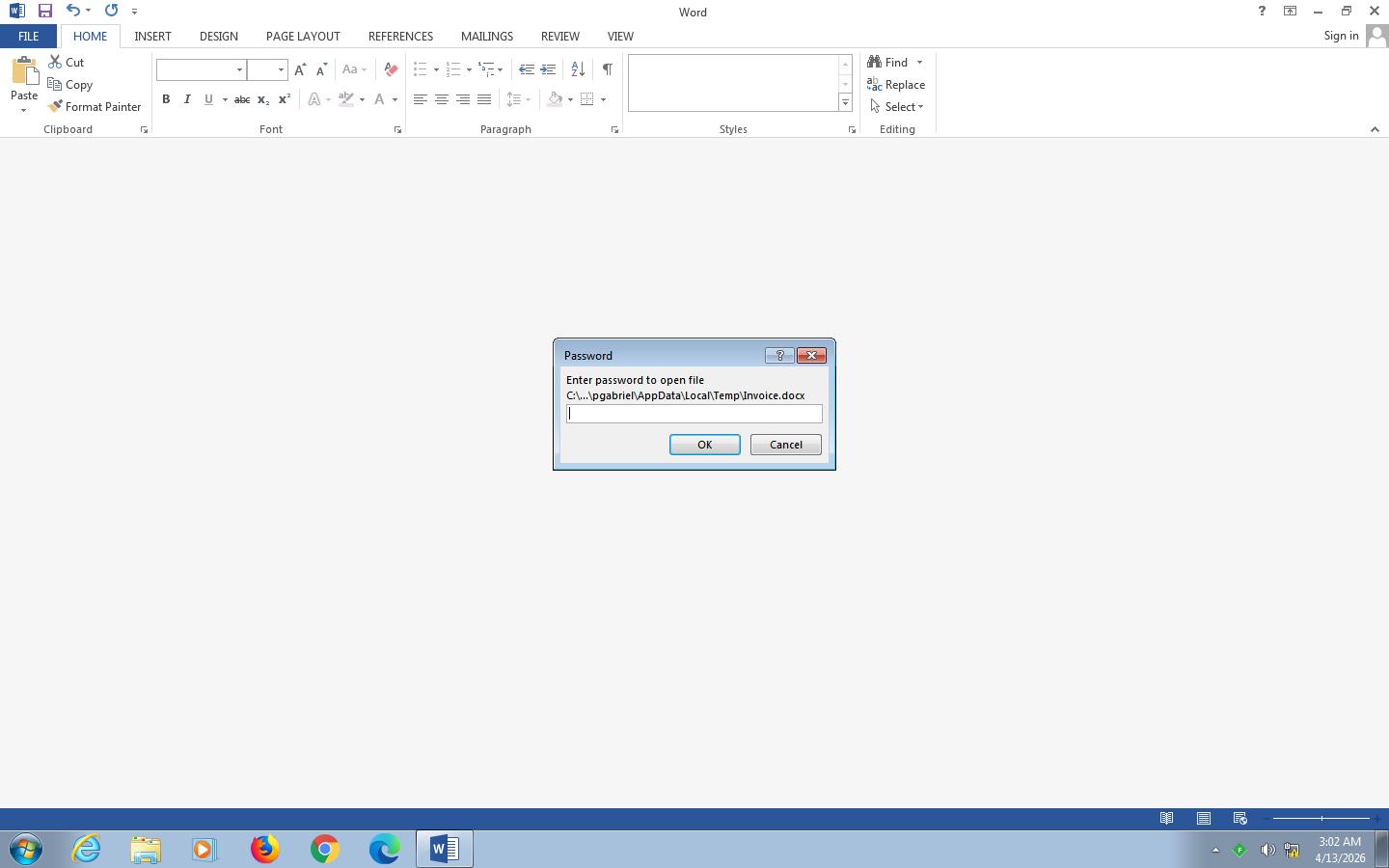Toggle Italic formatting
The width and height of the screenshot is (1389, 868).
187,99
